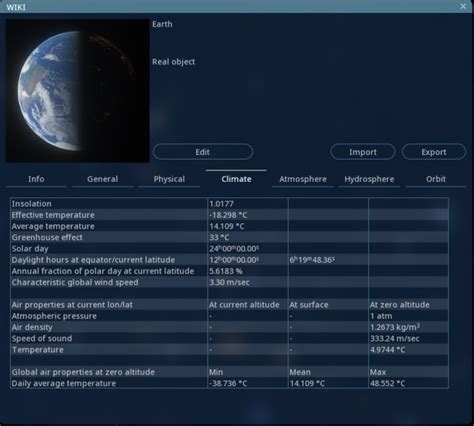The image size is (474, 426).
Task: Select the Atmospheric pressure label
Action: pos(54,316)
